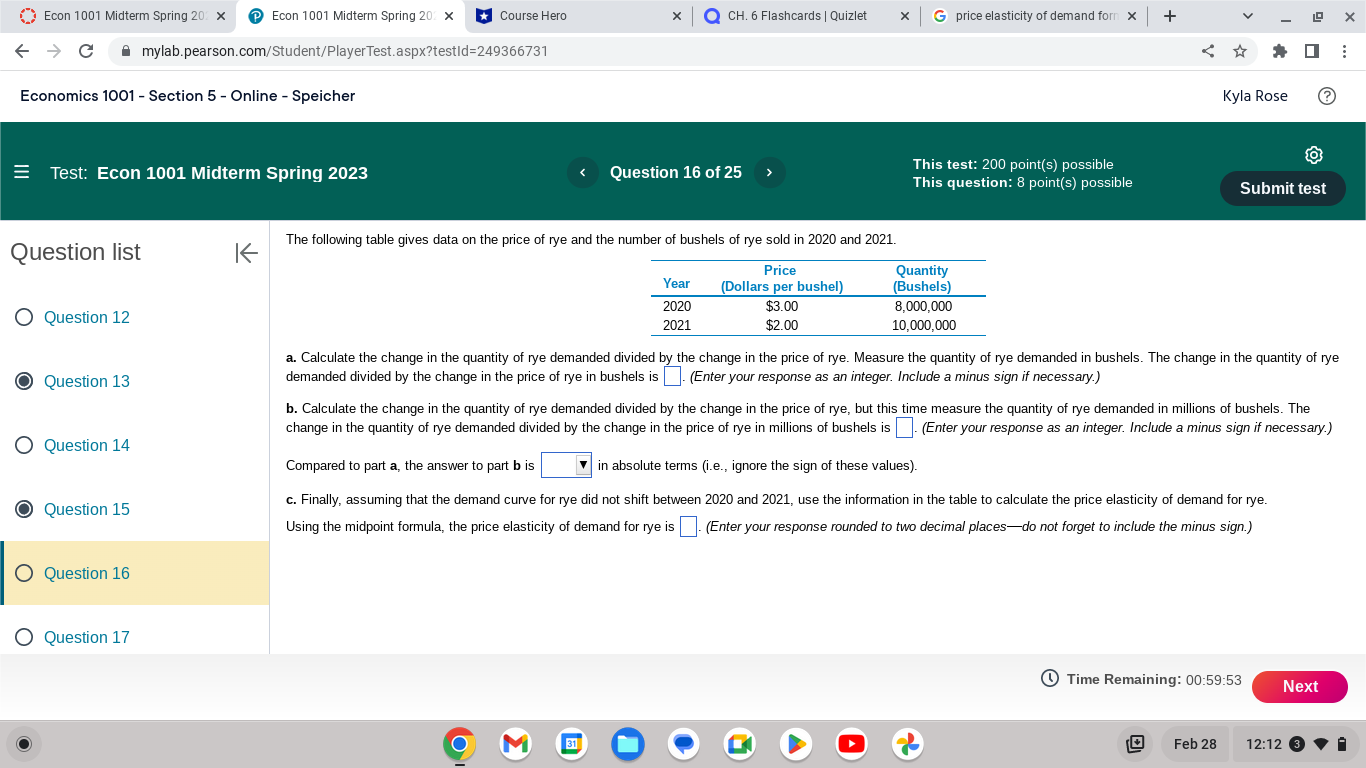This screenshot has width=1366, height=768.
Task: Select Question 15 radio button
Action: coord(25,509)
